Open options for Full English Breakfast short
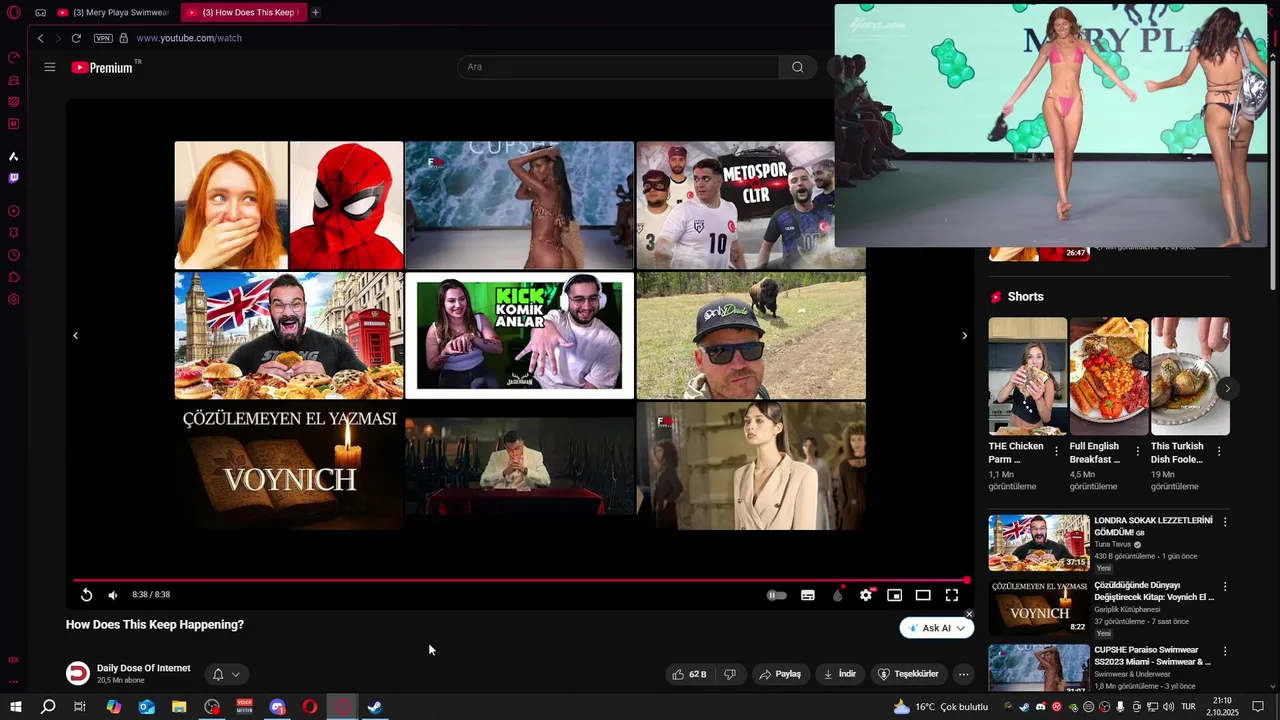This screenshot has width=1280, height=720. (x=1137, y=452)
